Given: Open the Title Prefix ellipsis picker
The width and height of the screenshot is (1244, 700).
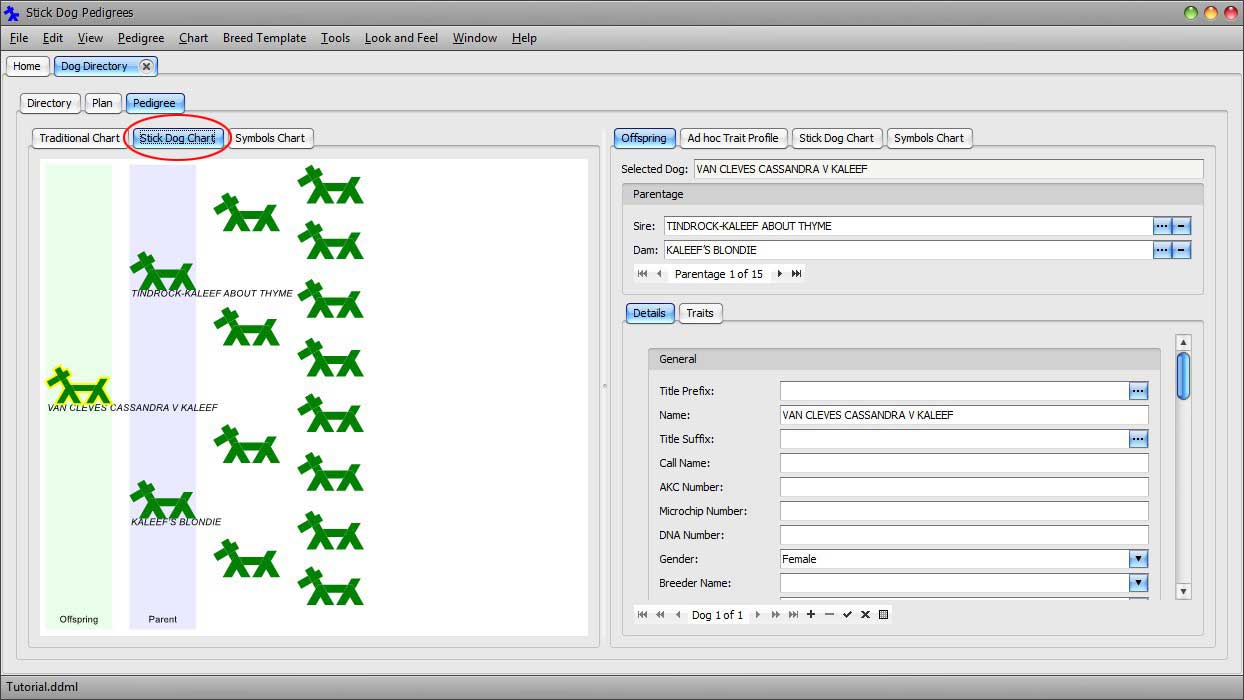Looking at the screenshot, I should (1139, 390).
